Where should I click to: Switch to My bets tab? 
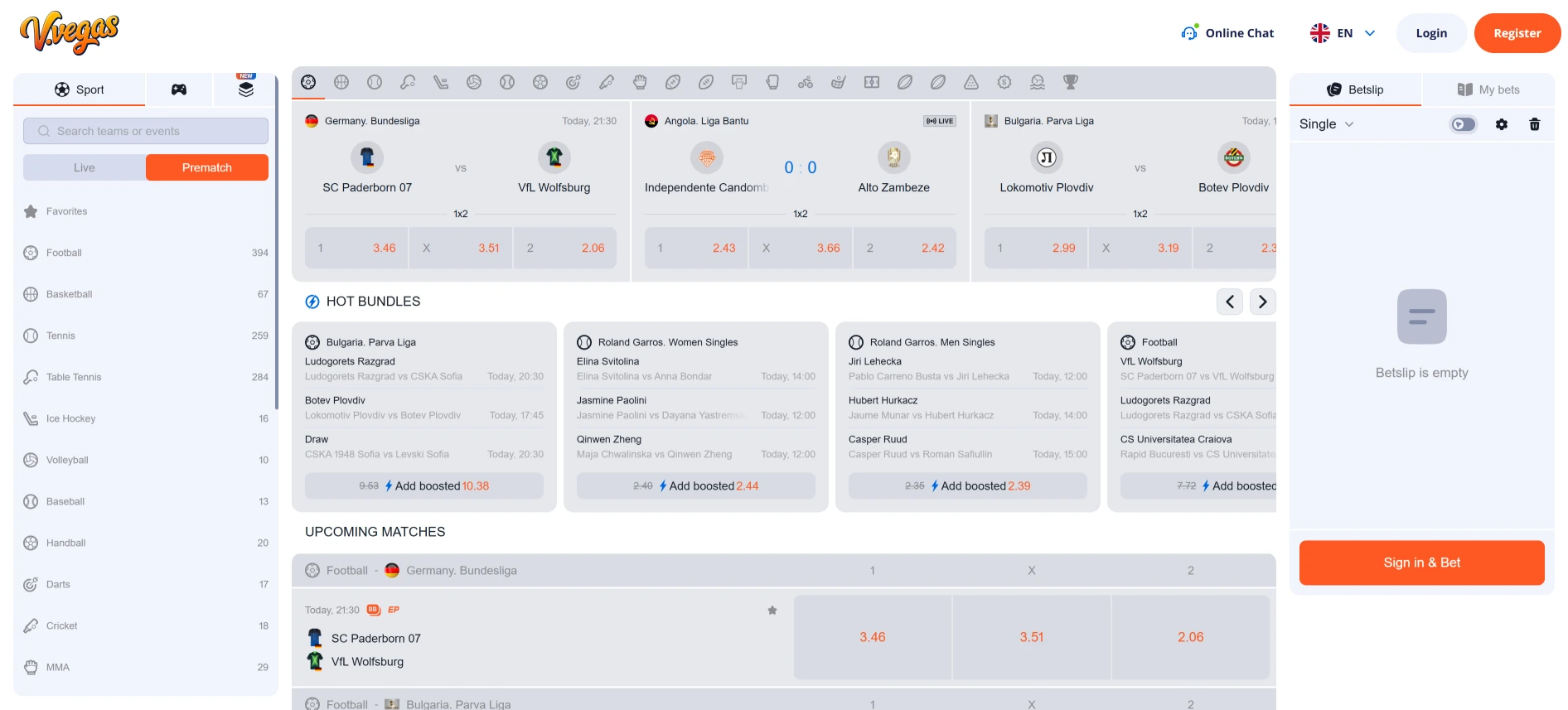(1488, 89)
